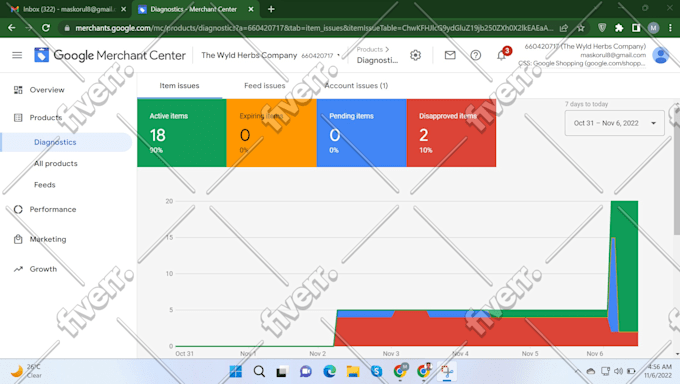This screenshot has height=384, width=680.
Task: Expand The Wyld Herbs Company account switcher
Action: point(271,56)
